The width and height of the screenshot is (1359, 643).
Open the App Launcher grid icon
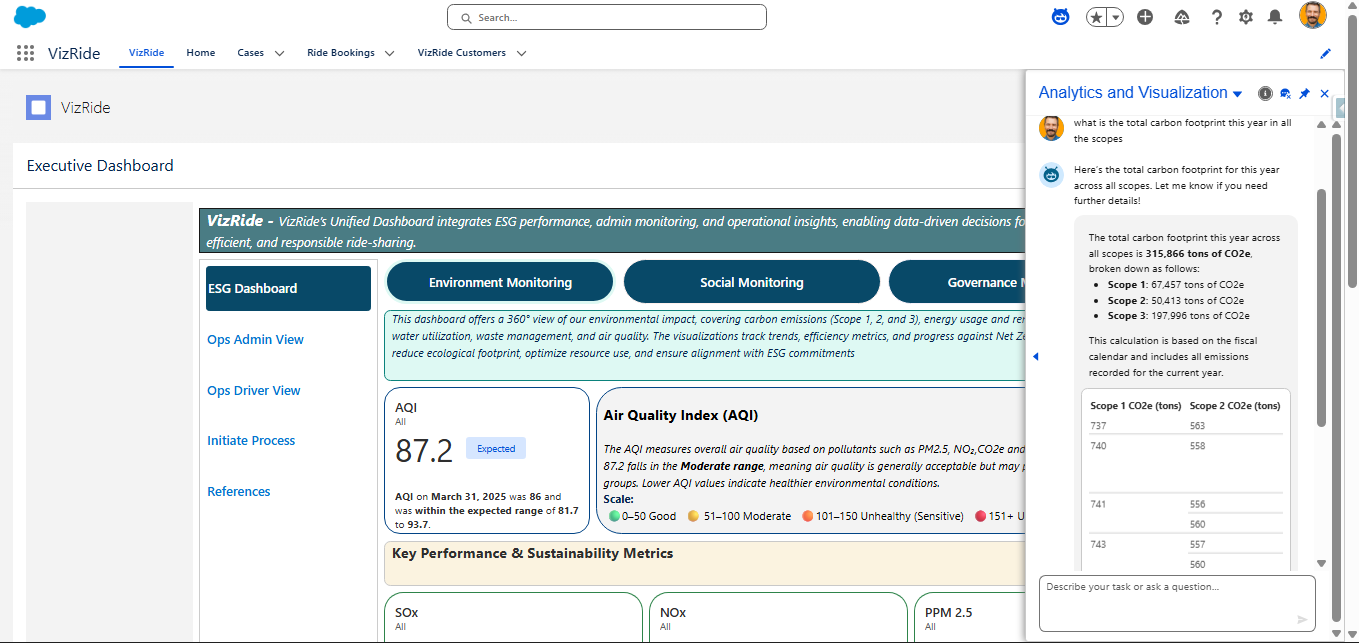(25, 53)
